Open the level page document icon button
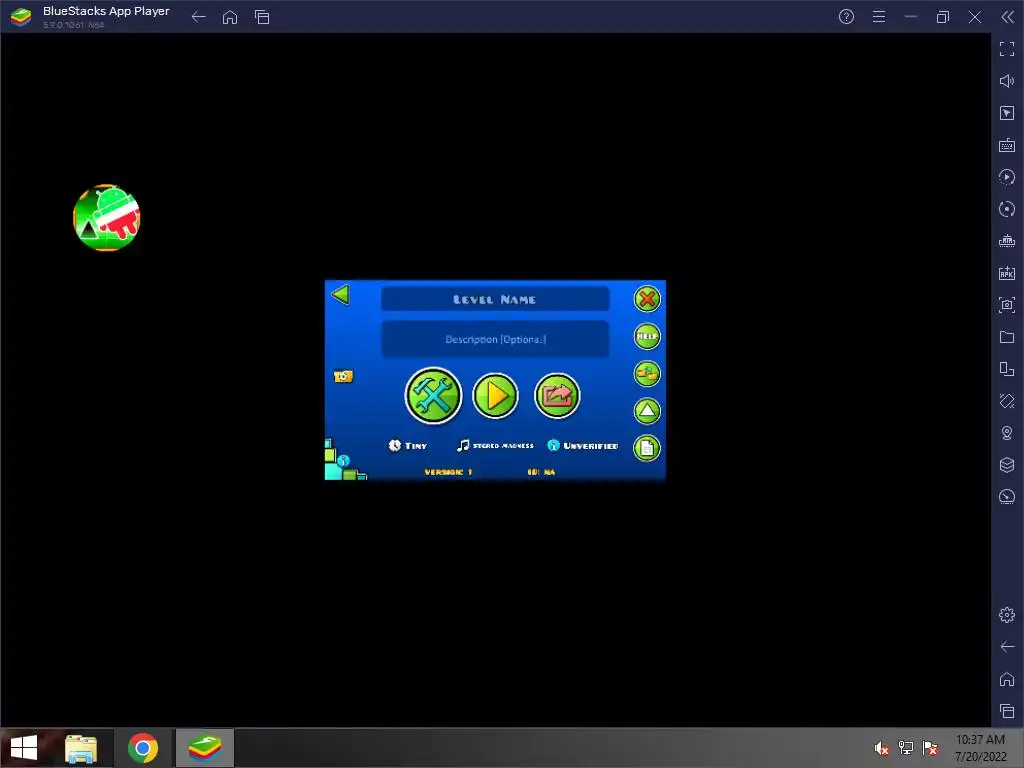 coord(647,448)
